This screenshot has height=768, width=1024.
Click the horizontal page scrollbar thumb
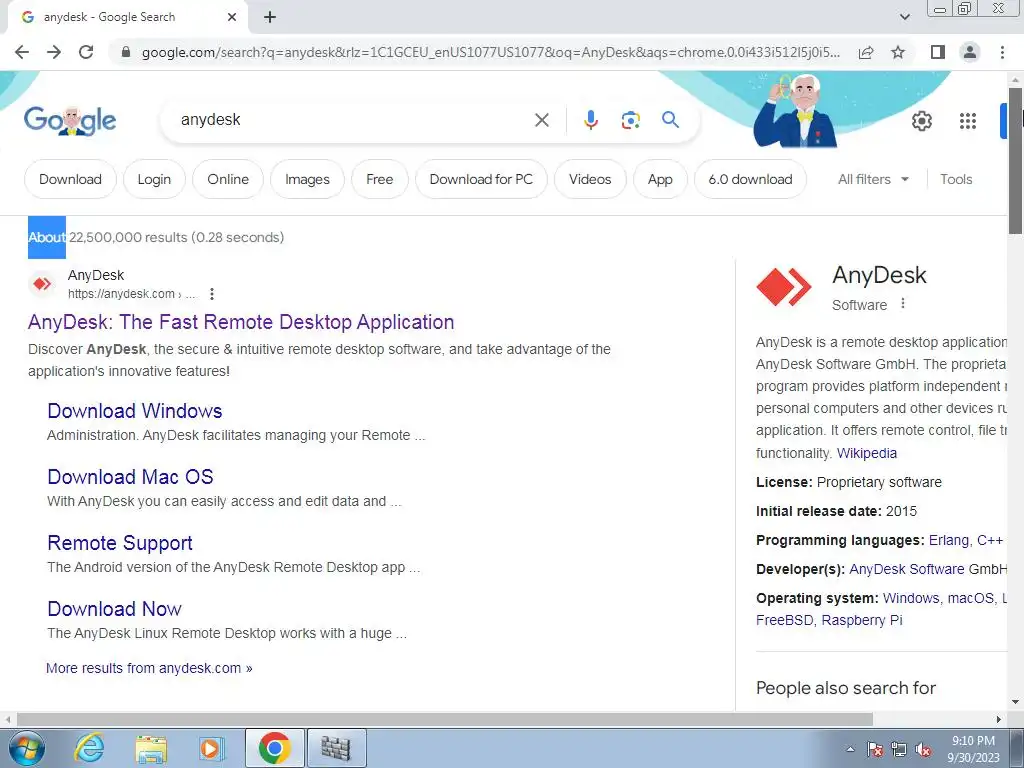pyautogui.click(x=445, y=719)
